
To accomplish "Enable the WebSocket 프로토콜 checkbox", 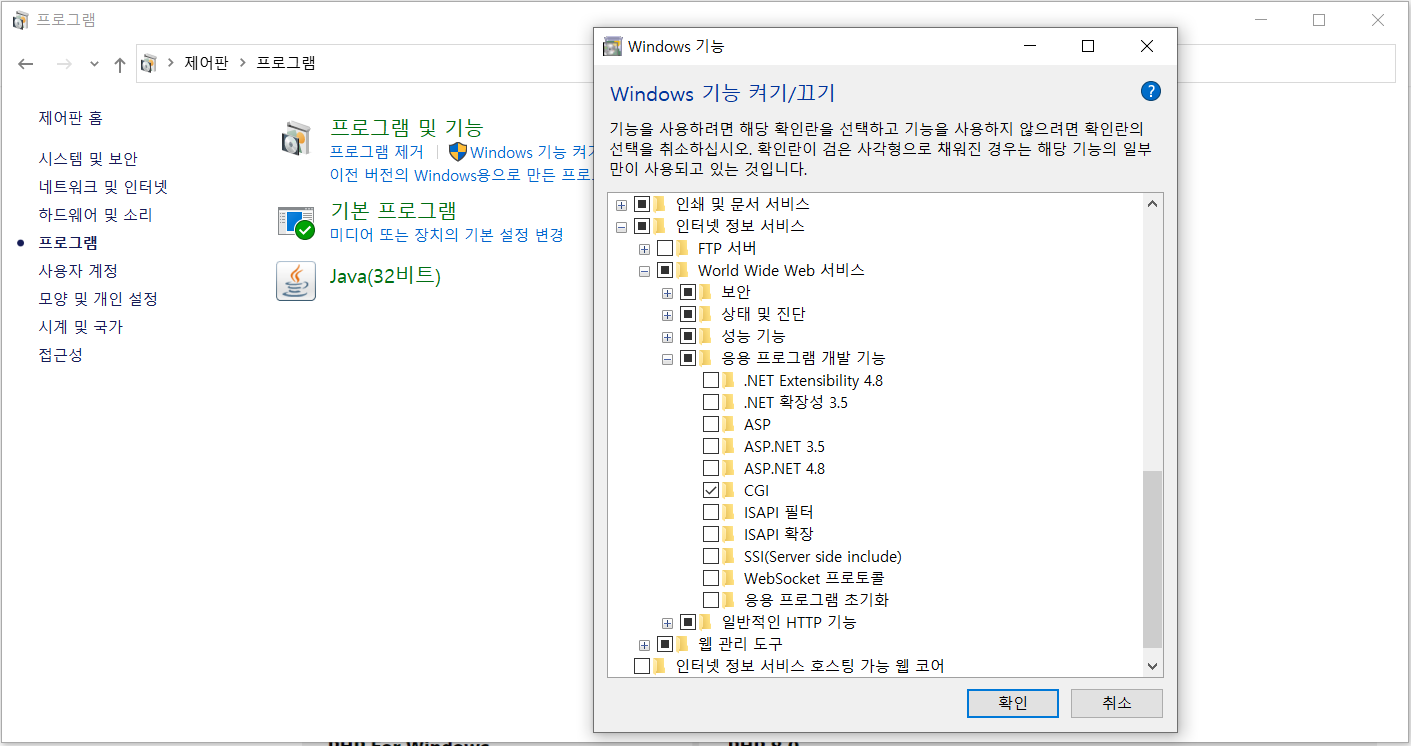I will tap(711, 578).
